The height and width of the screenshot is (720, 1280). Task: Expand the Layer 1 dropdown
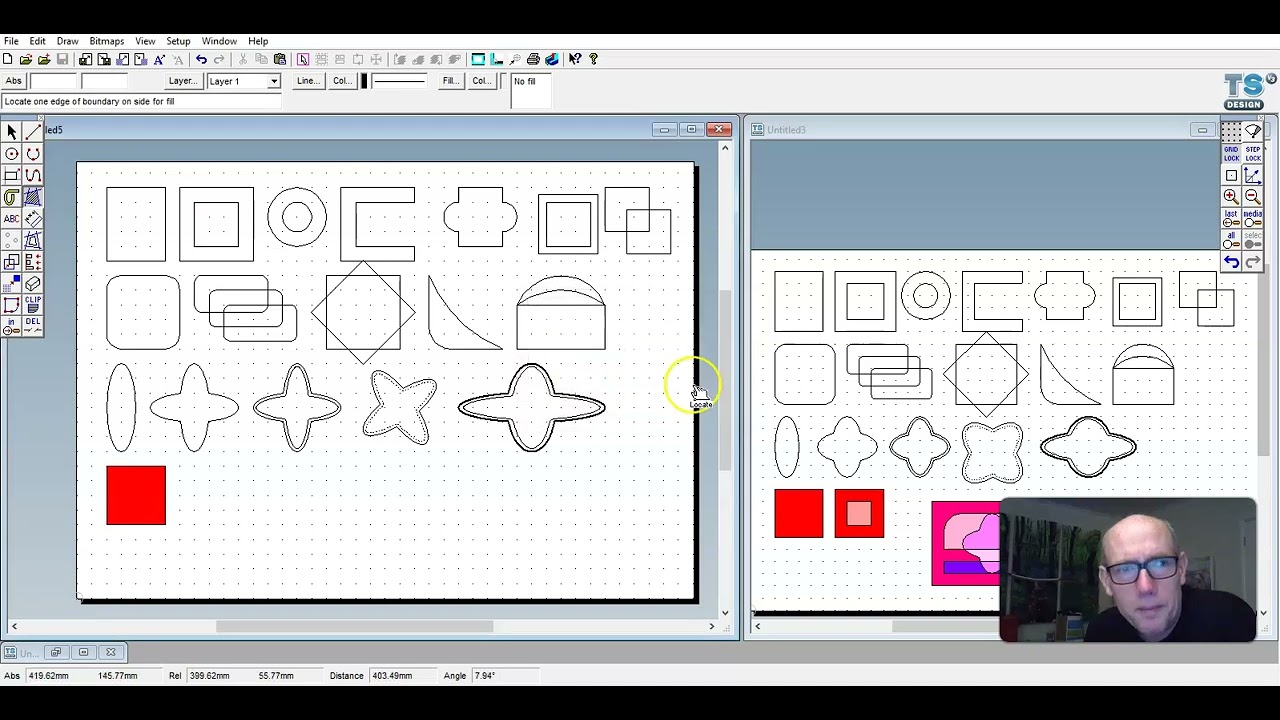[x=273, y=81]
